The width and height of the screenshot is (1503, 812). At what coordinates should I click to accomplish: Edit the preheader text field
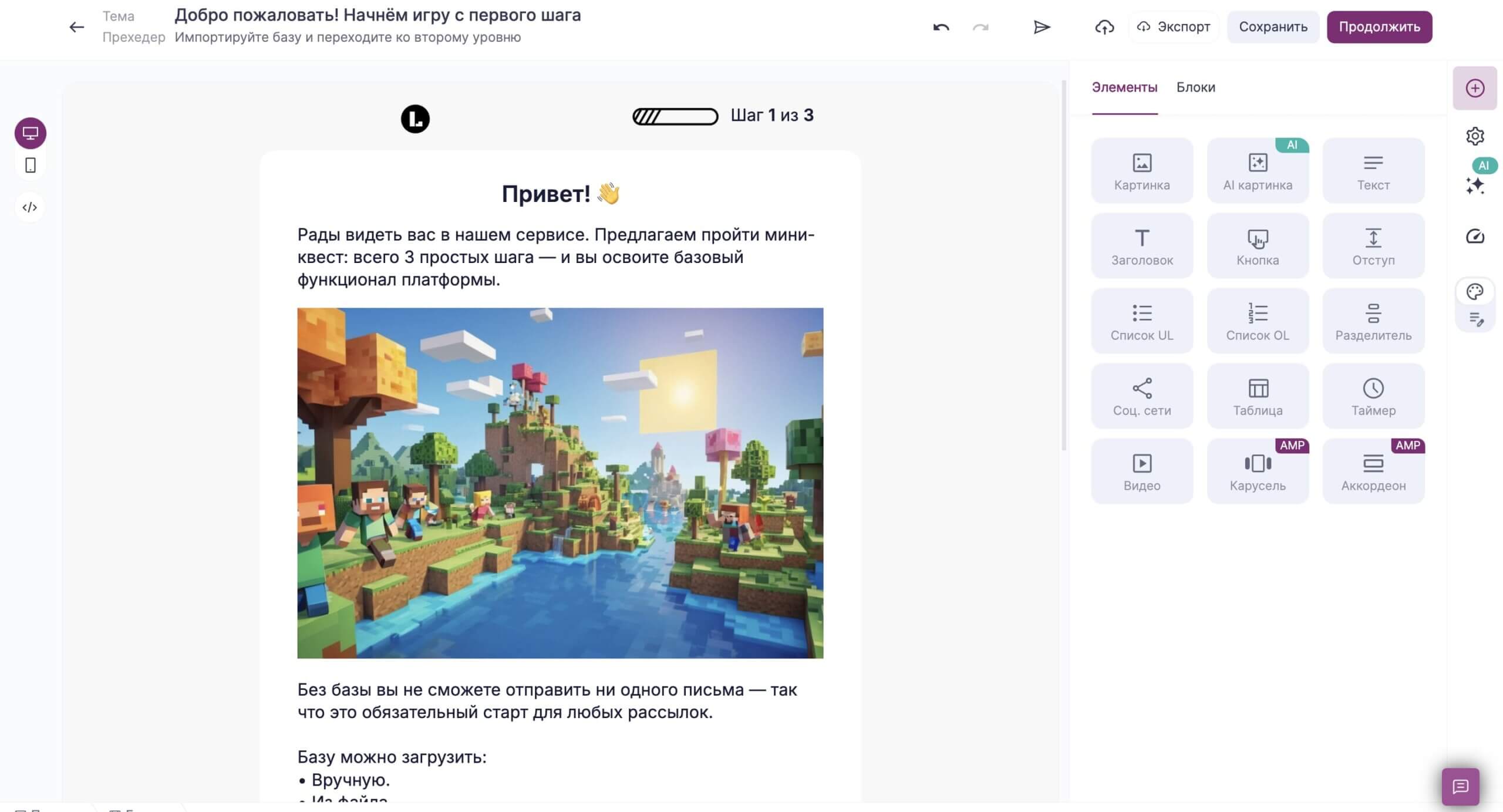(348, 37)
